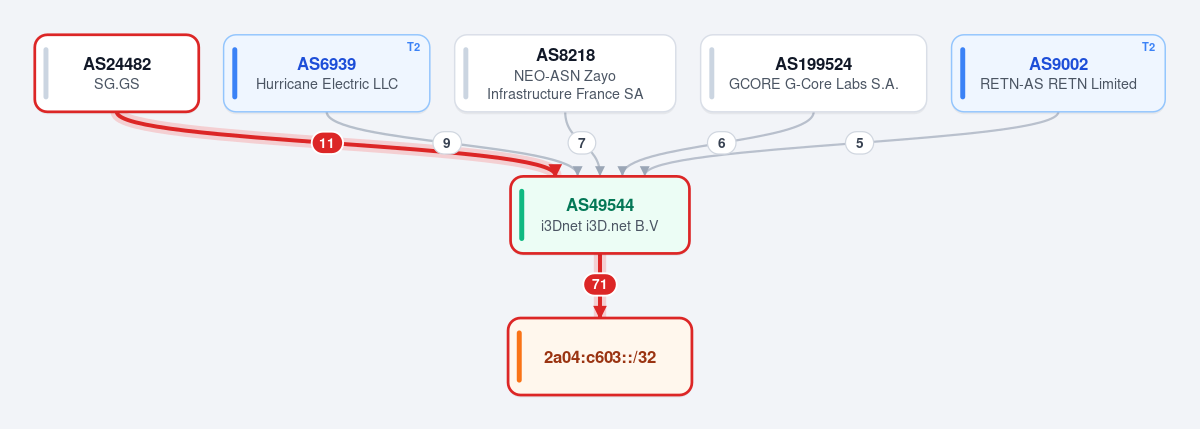Click the blue bar on AS6939

coord(234,73)
